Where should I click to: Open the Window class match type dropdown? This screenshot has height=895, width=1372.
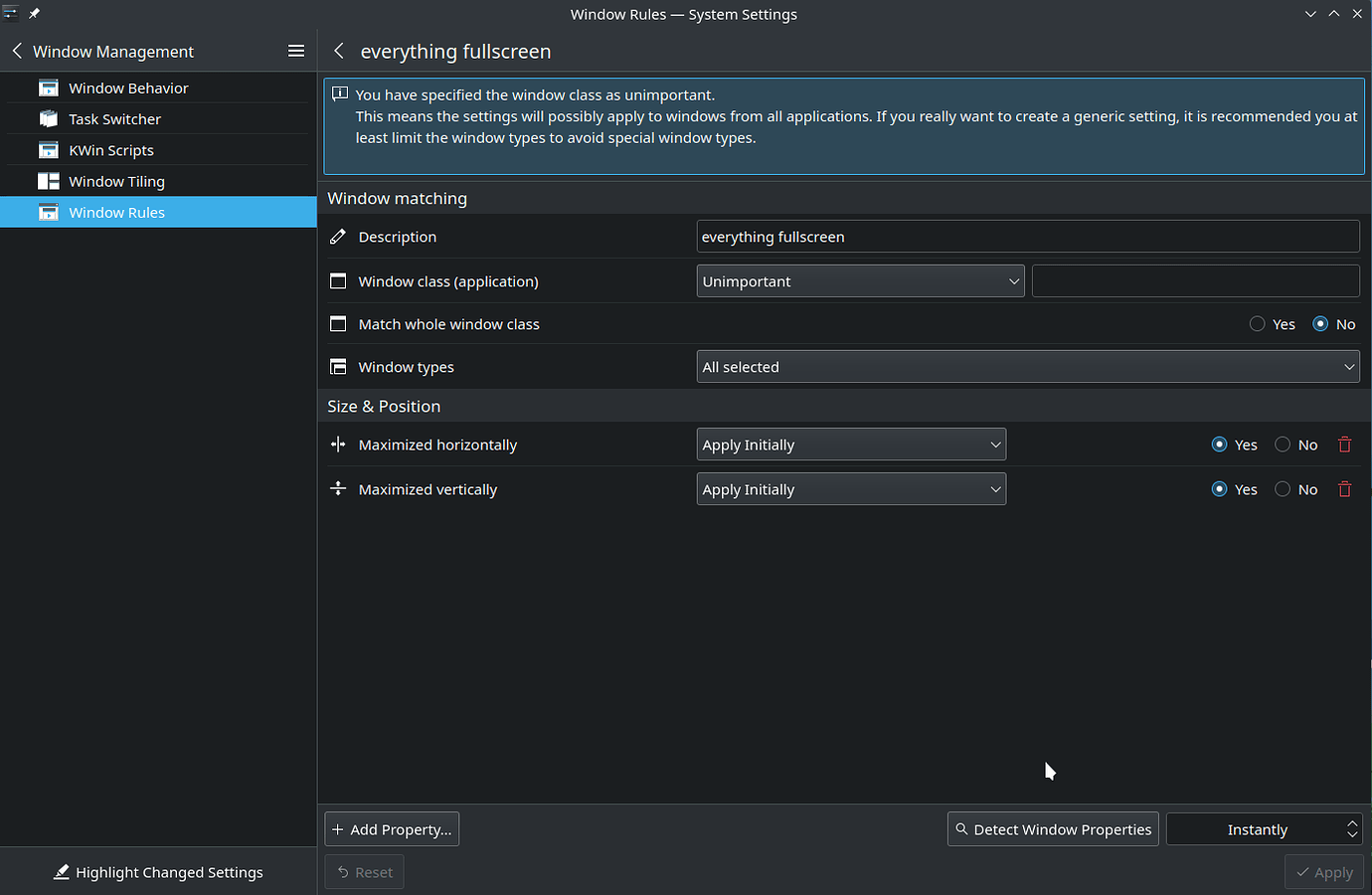[860, 281]
